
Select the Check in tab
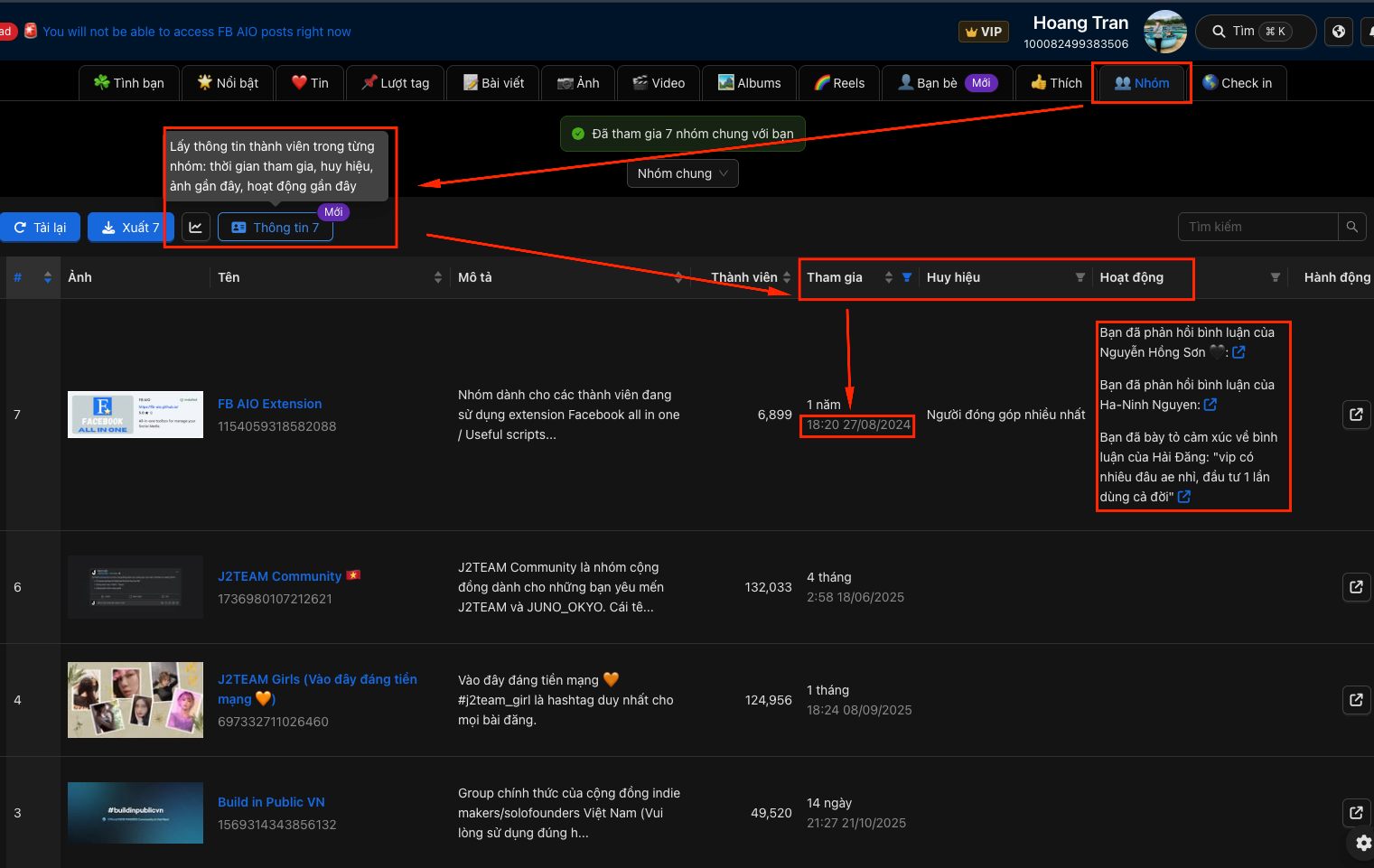tap(1237, 83)
